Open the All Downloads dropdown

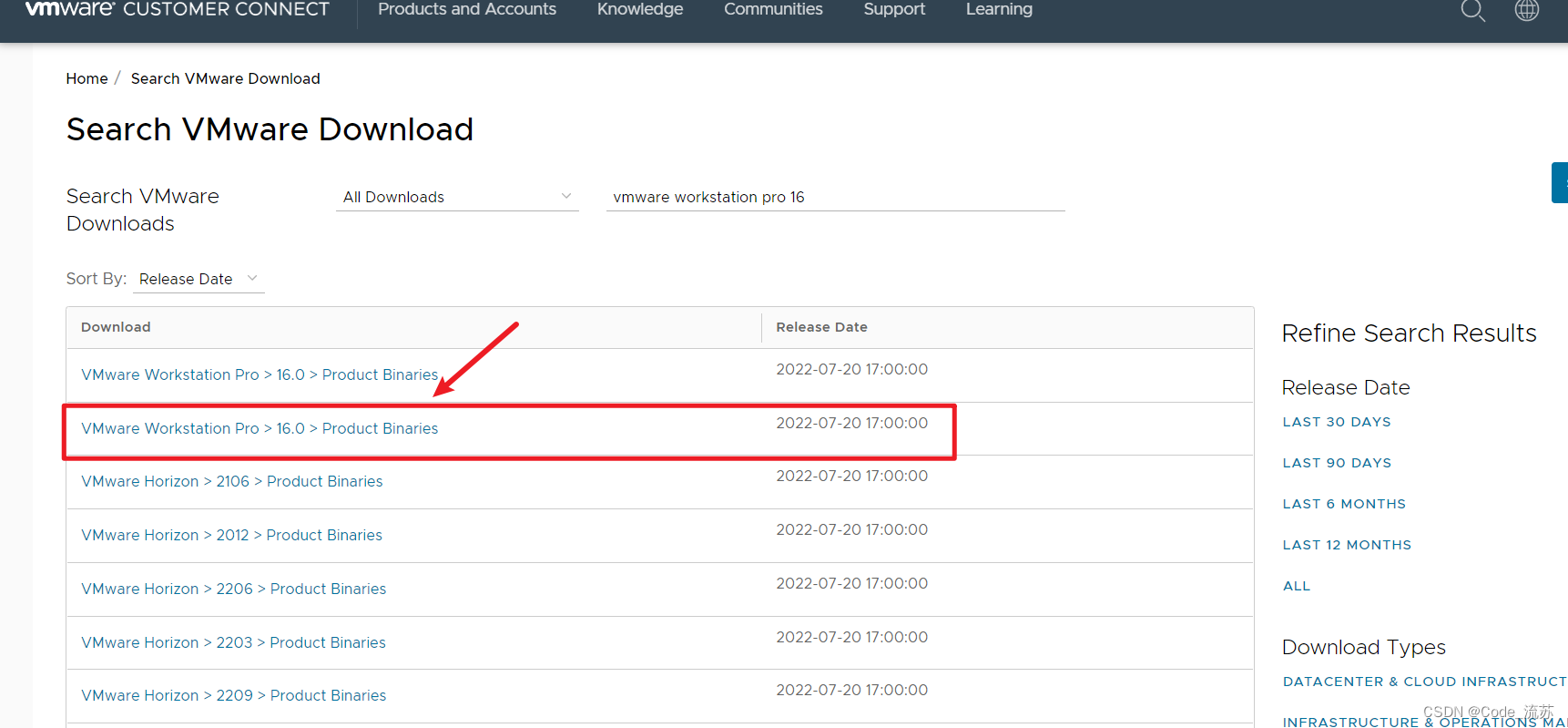point(457,197)
